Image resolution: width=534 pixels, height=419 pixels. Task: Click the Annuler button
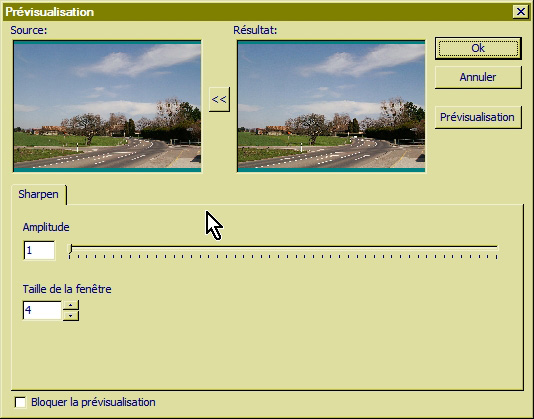coord(478,77)
